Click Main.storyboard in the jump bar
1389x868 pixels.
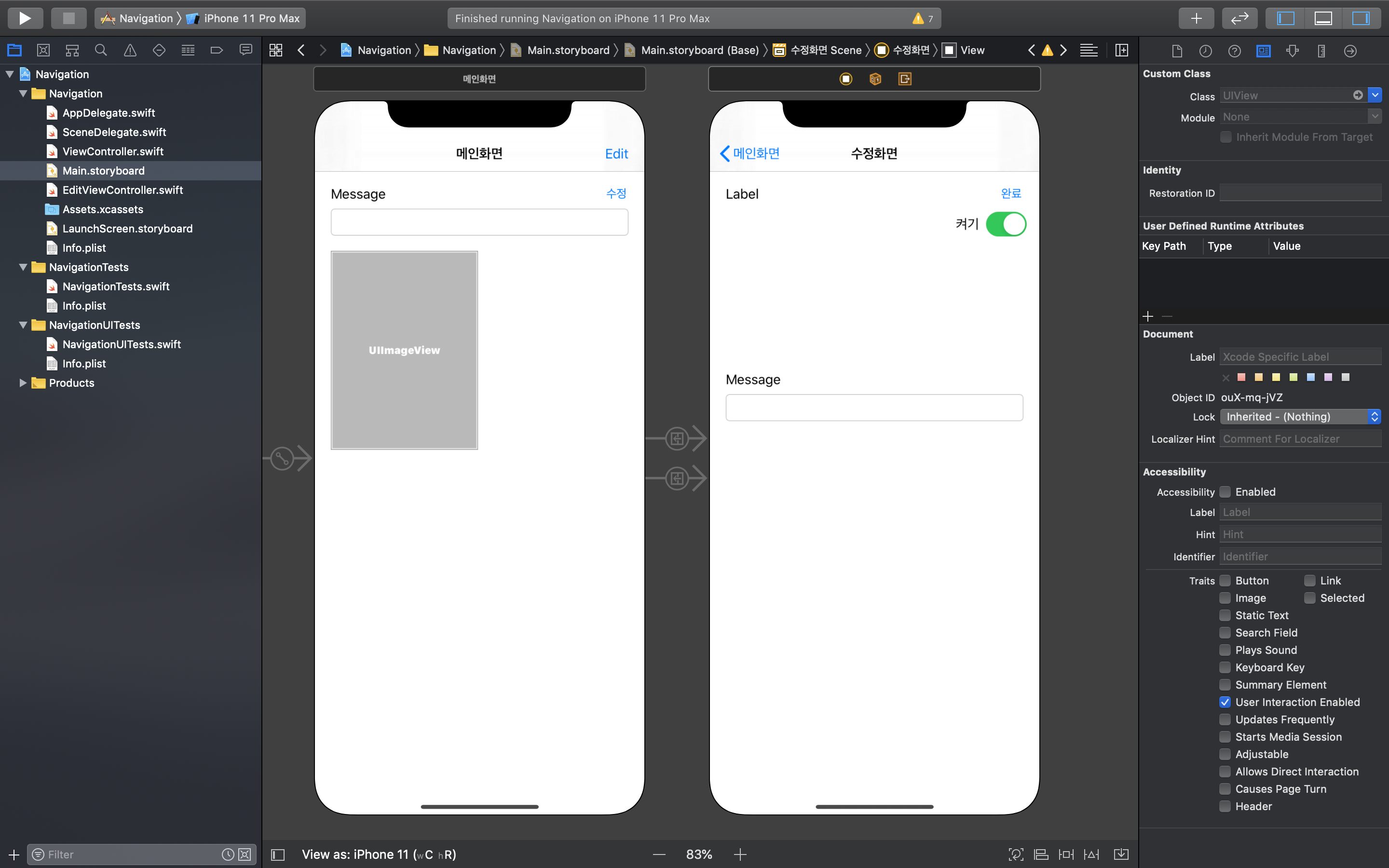point(568,51)
